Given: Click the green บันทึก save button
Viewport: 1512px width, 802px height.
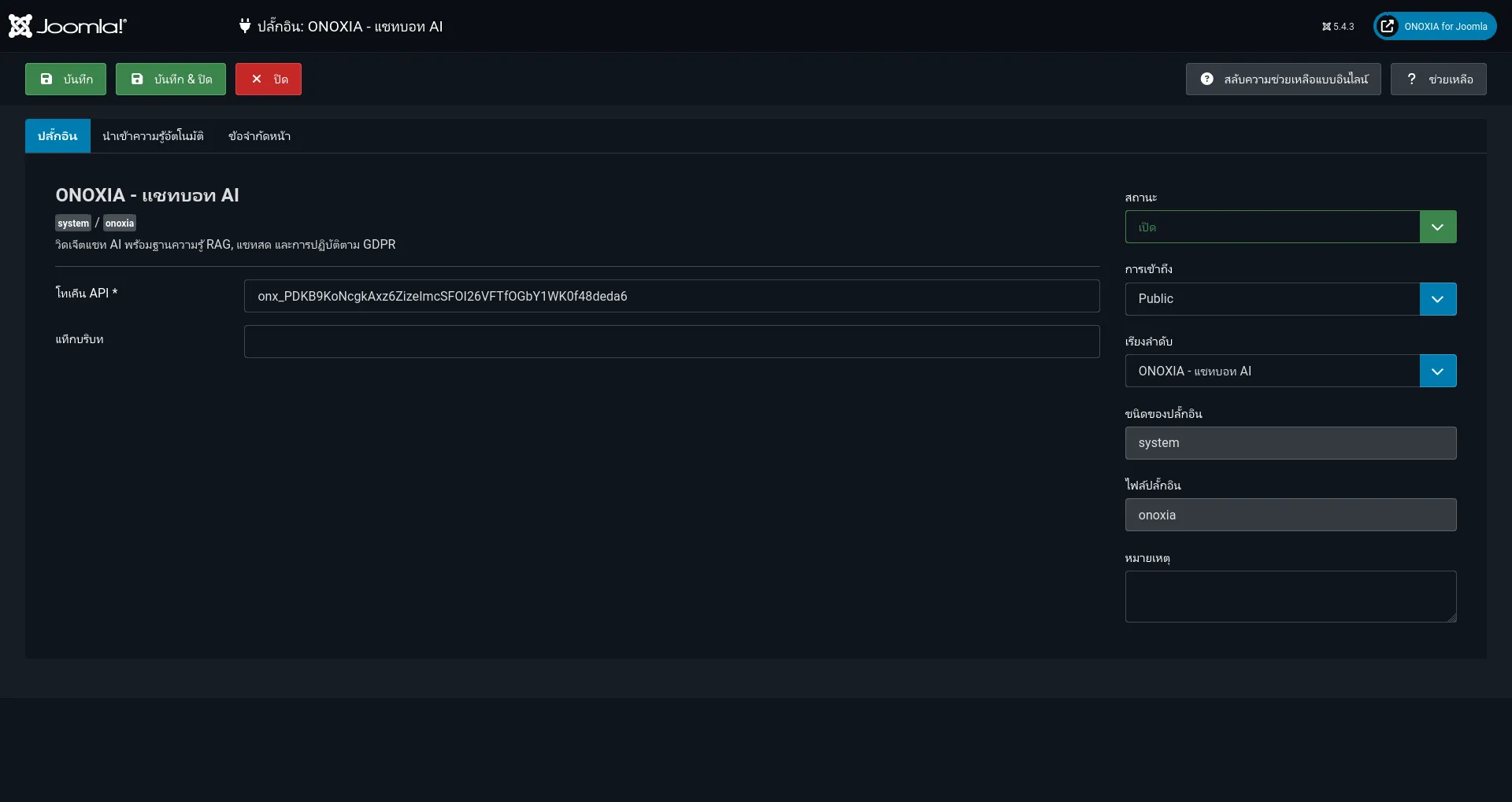Looking at the screenshot, I should click(65, 79).
